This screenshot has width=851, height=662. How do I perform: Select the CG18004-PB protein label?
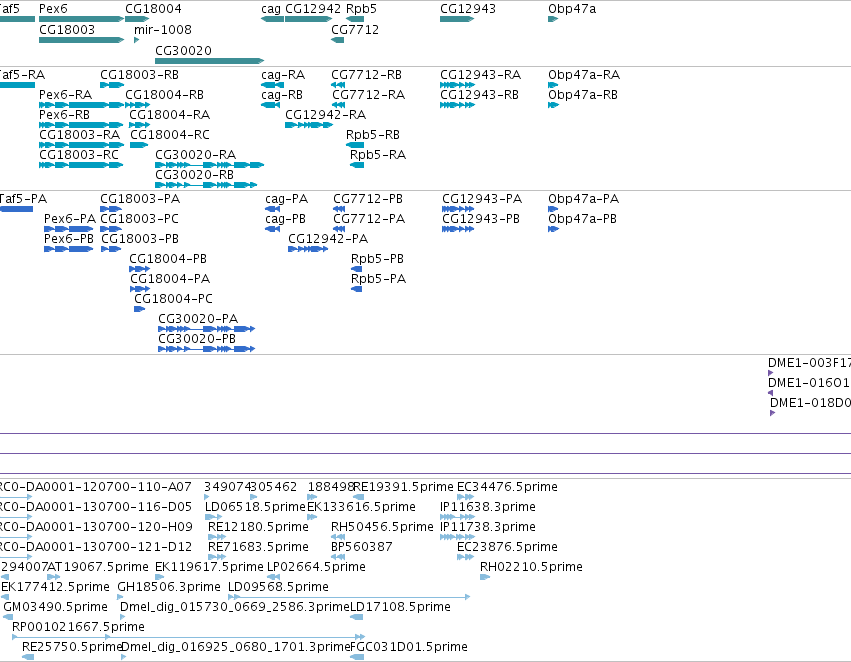(x=168, y=259)
